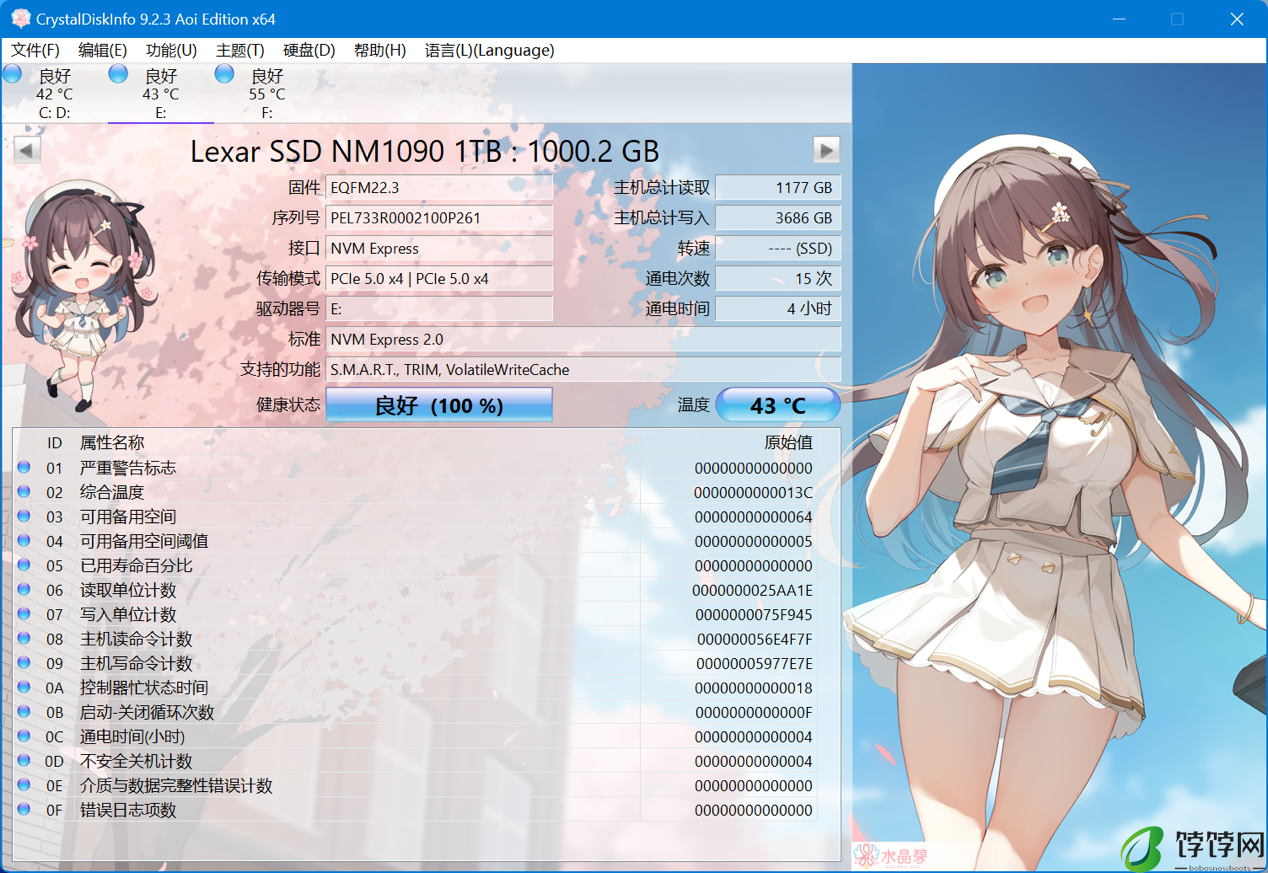Select the 读取单位计数 attribute row name
The image size is (1268, 873).
(x=128, y=590)
